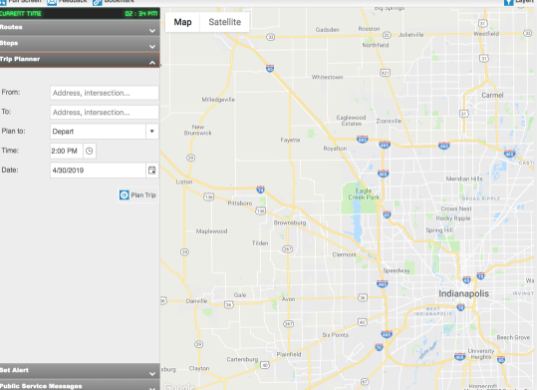Viewport: 537px width, 390px height.
Task: Open the Layers icon at top right
Action: [509, 2]
